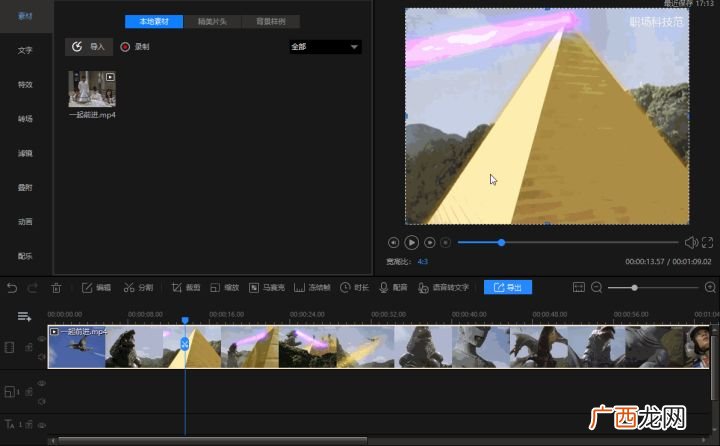Select the 裁剪 (Crop) tool

[x=186, y=288]
